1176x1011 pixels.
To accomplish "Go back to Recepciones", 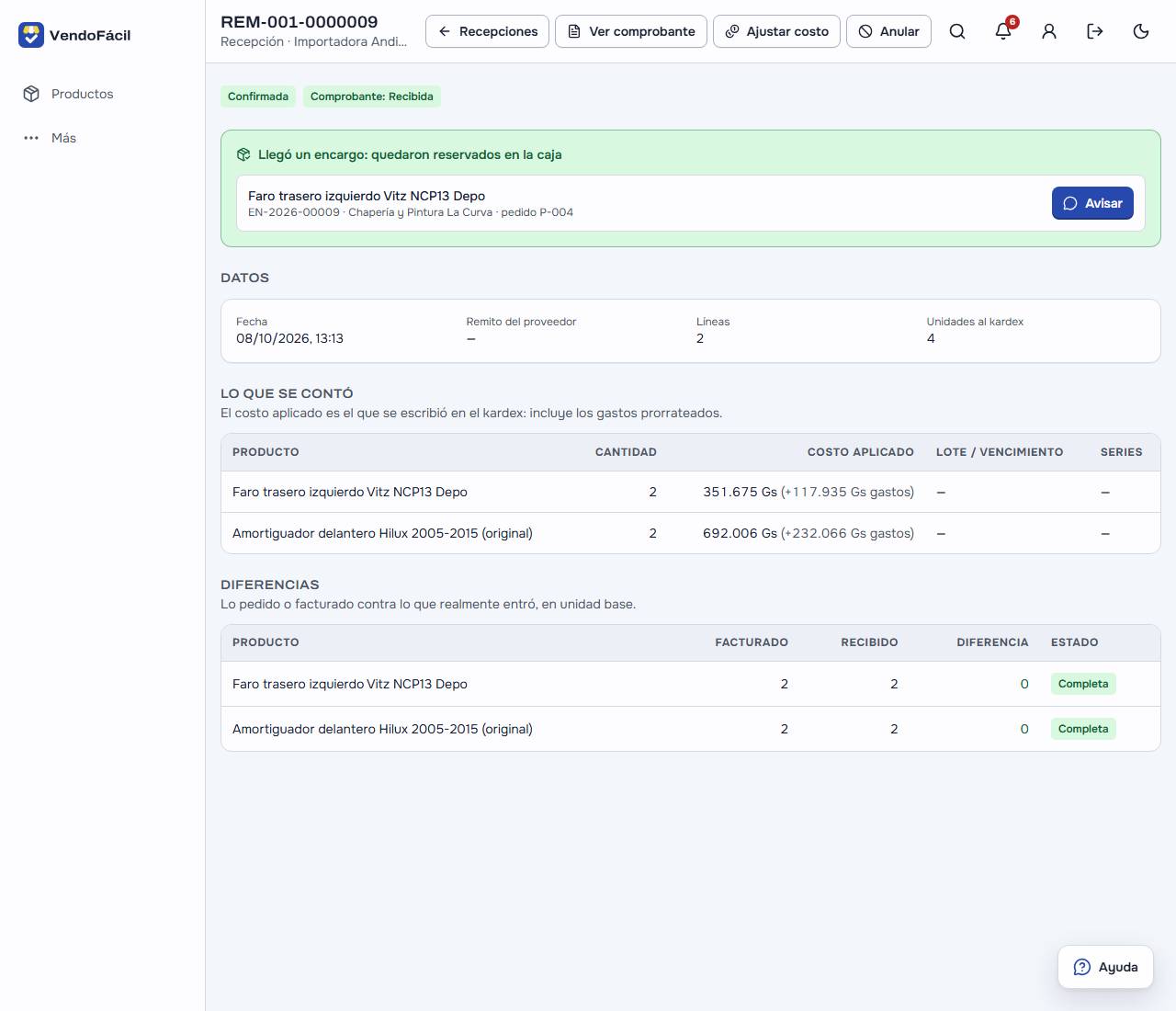I will 487,31.
